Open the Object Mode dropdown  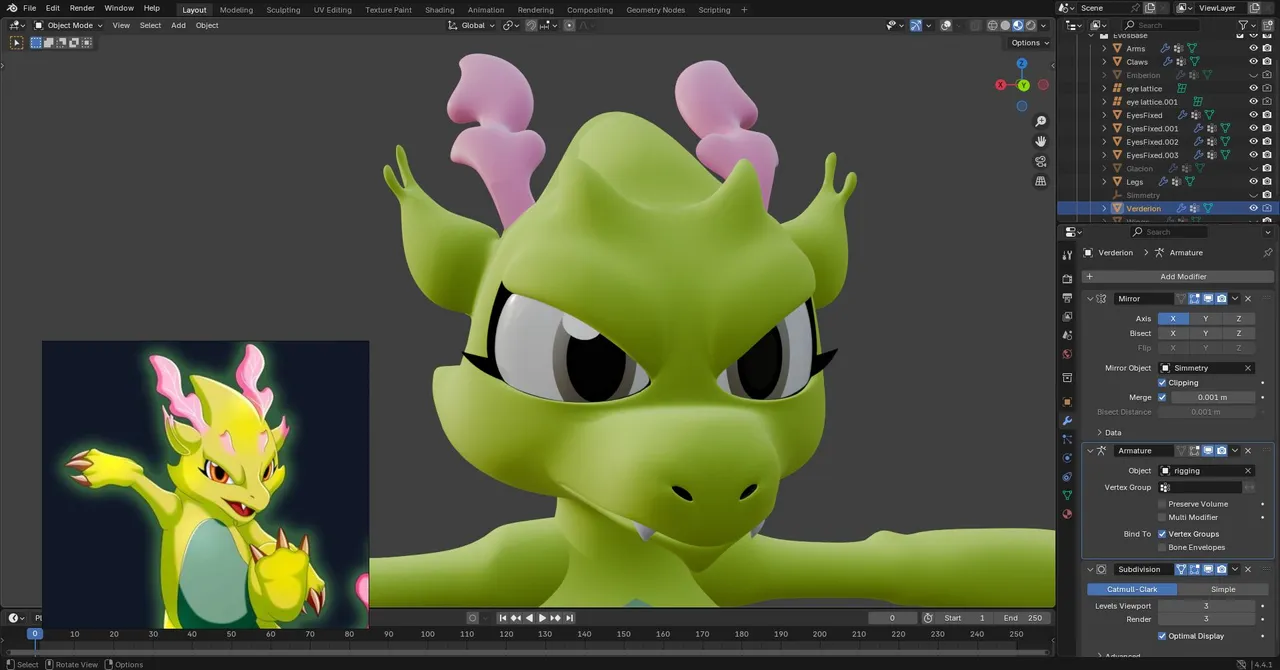coord(69,25)
